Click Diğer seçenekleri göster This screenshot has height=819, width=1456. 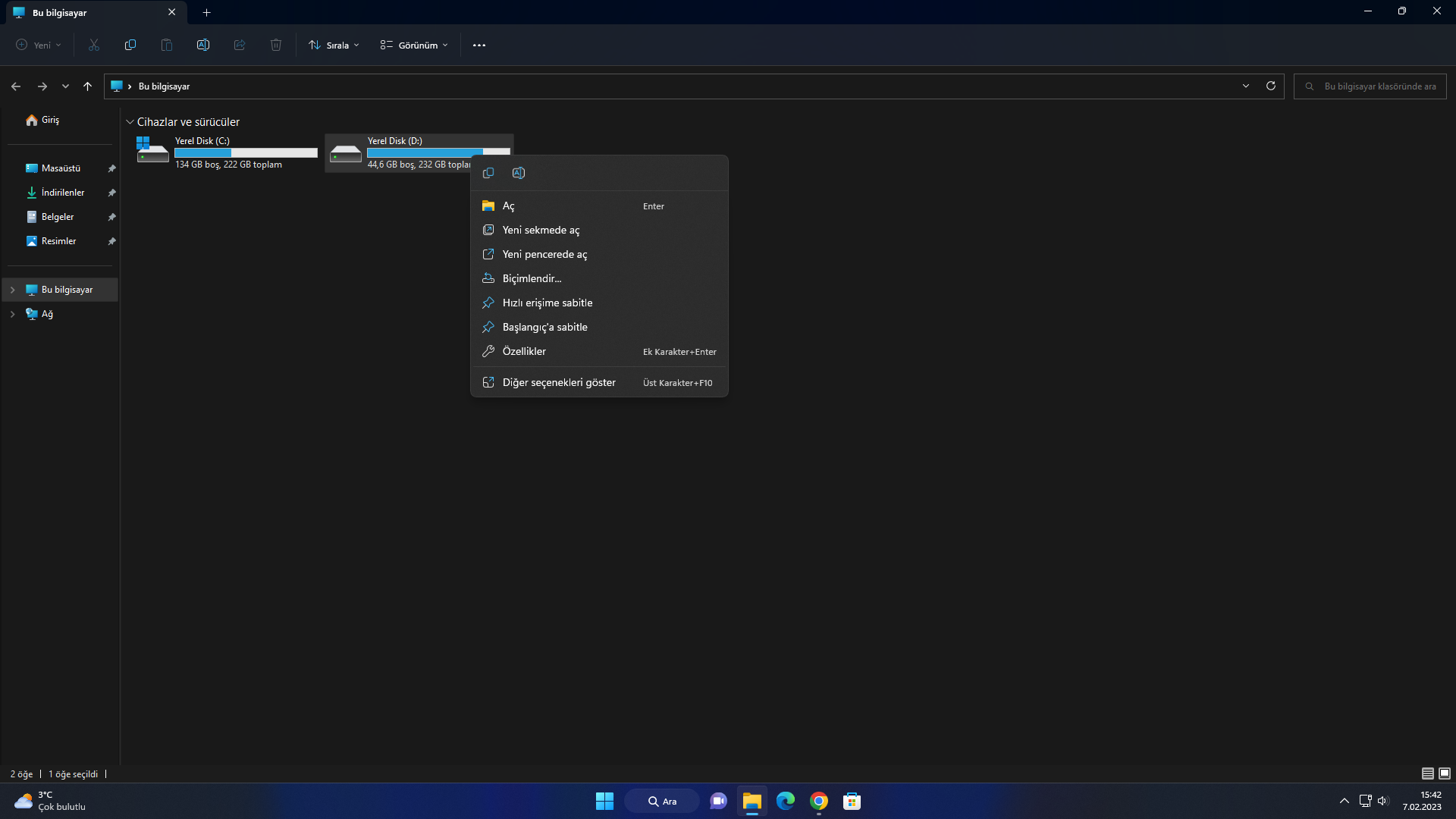[x=599, y=383]
